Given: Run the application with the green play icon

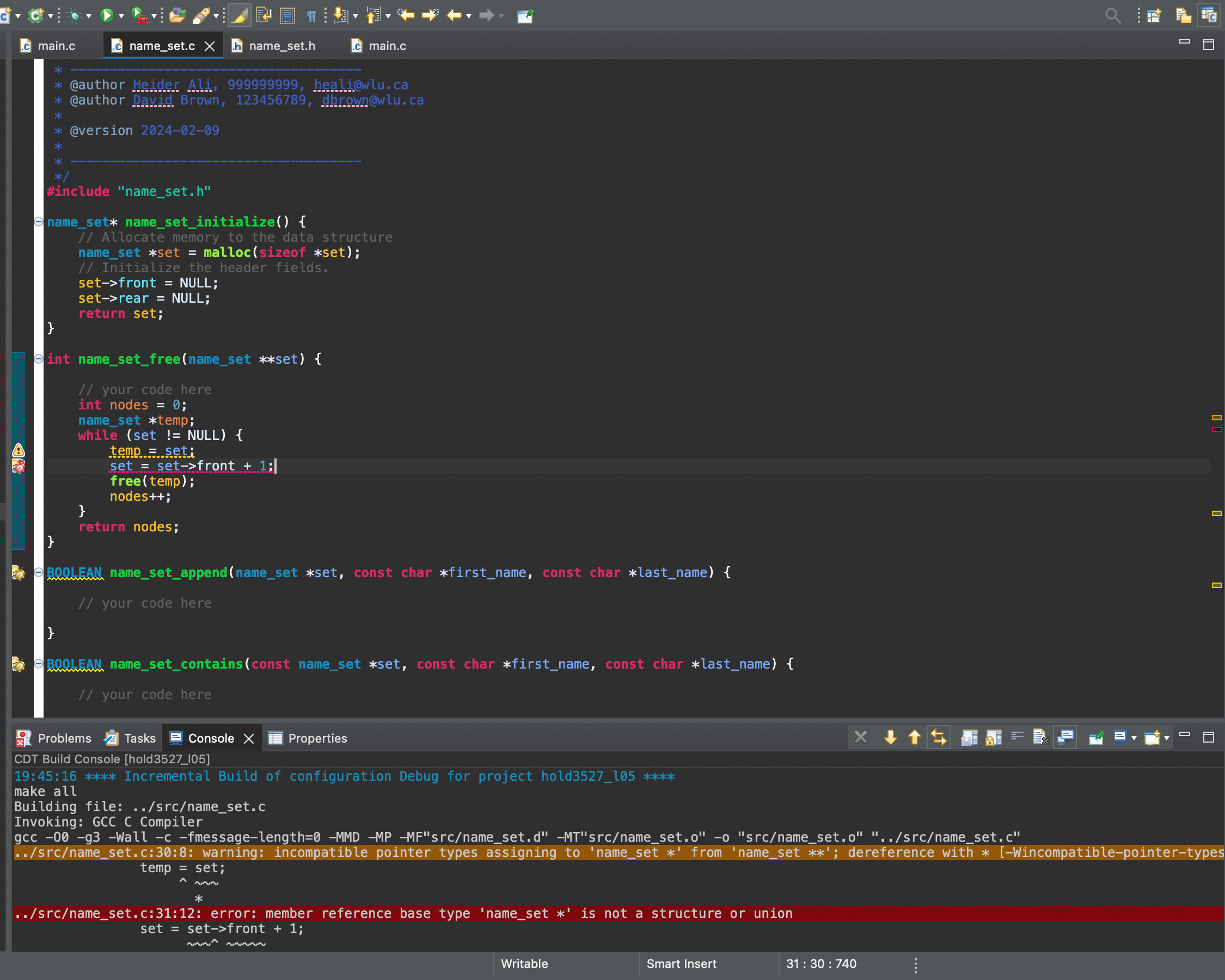Looking at the screenshot, I should point(107,15).
